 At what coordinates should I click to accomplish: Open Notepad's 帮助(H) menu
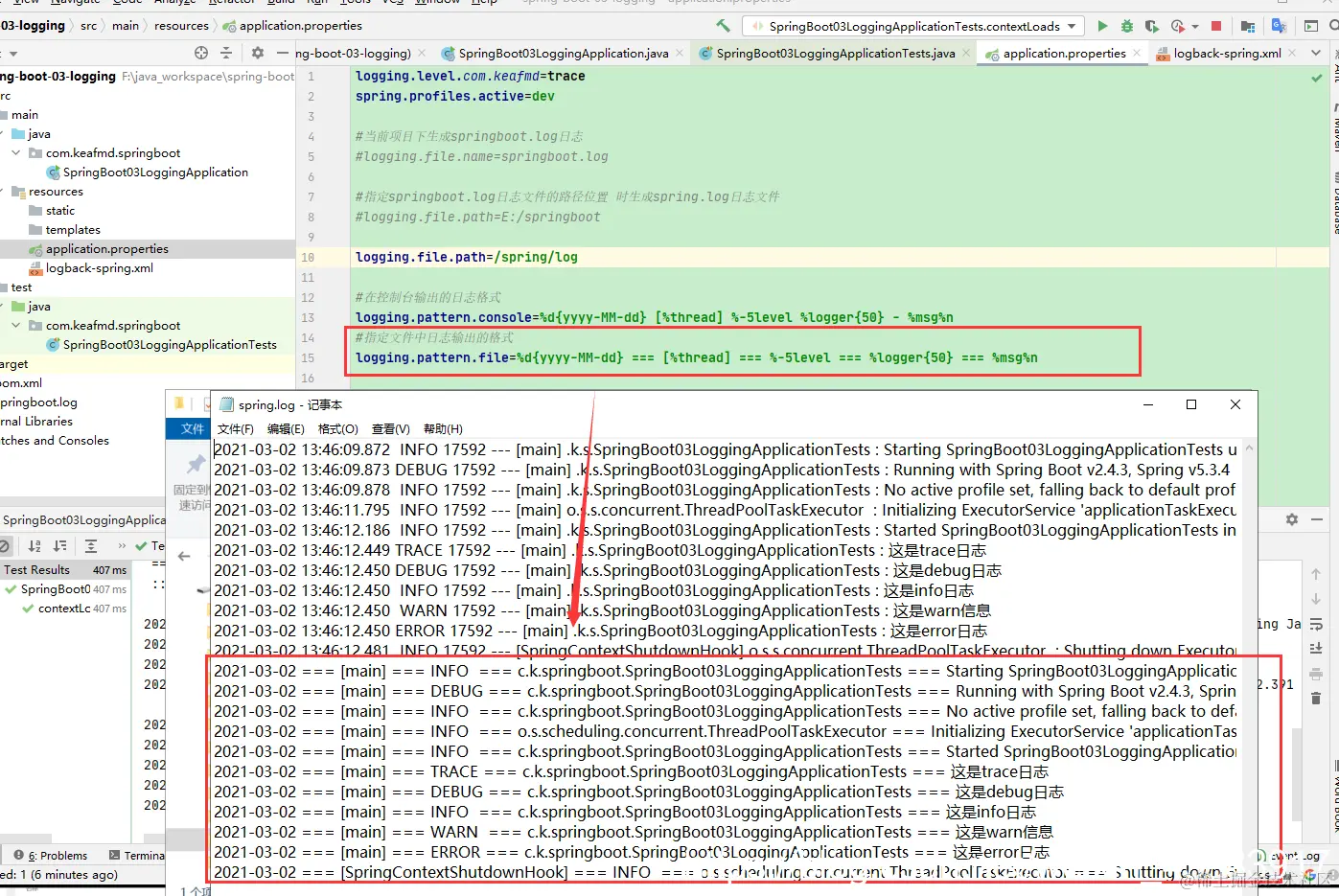click(443, 428)
